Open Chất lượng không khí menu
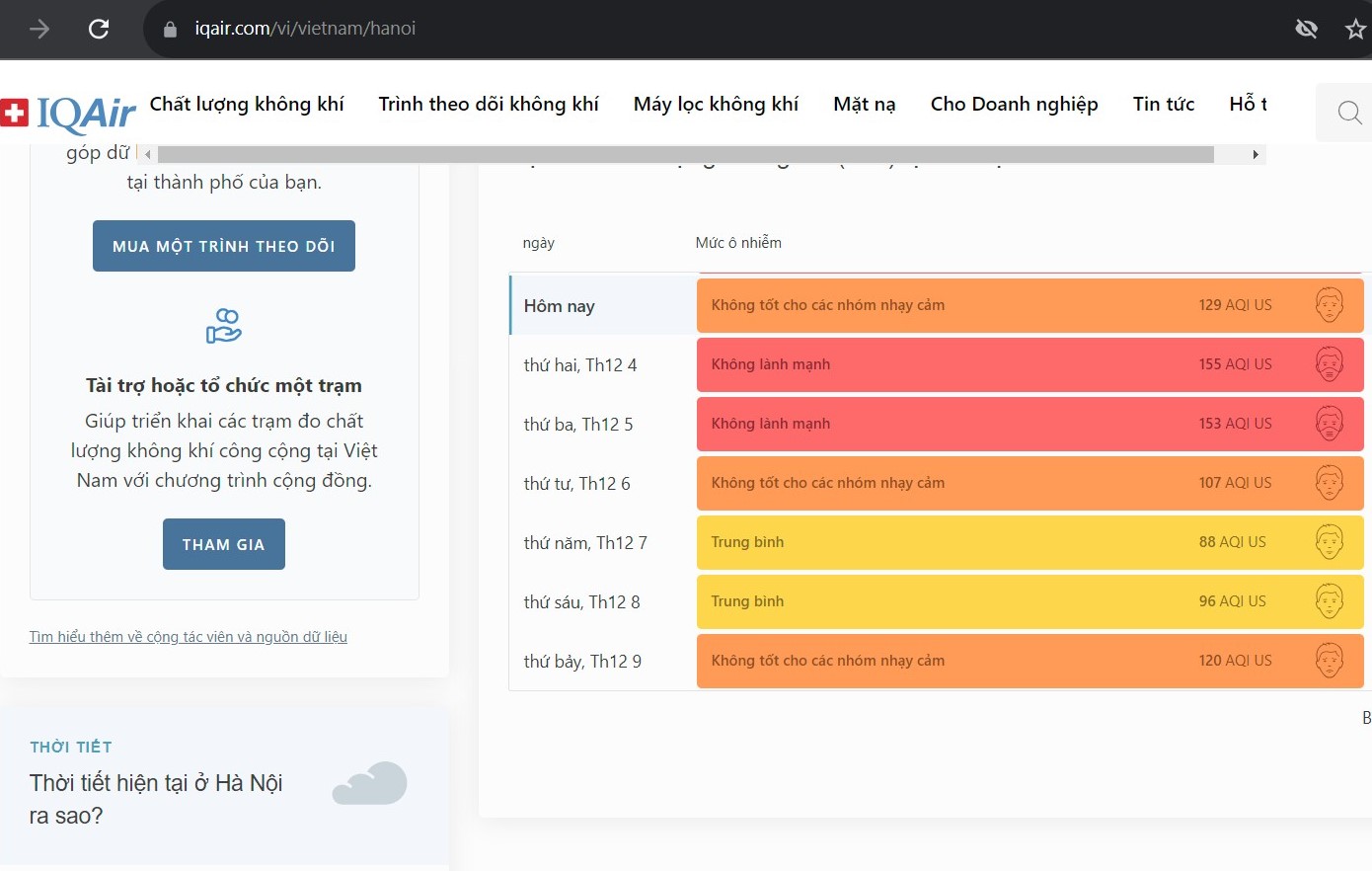1372x871 pixels. [247, 104]
